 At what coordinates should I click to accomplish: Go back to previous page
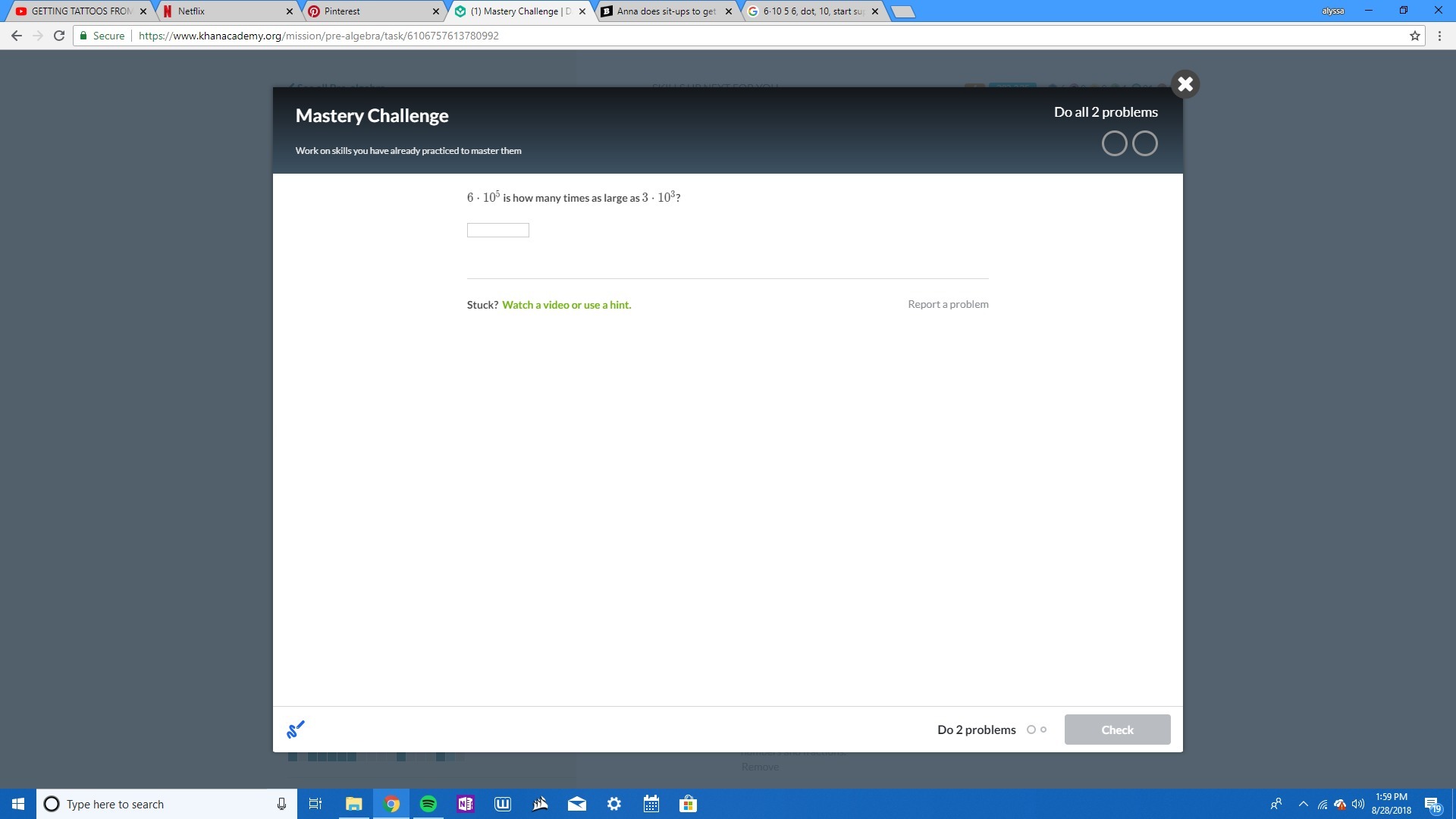(x=17, y=36)
